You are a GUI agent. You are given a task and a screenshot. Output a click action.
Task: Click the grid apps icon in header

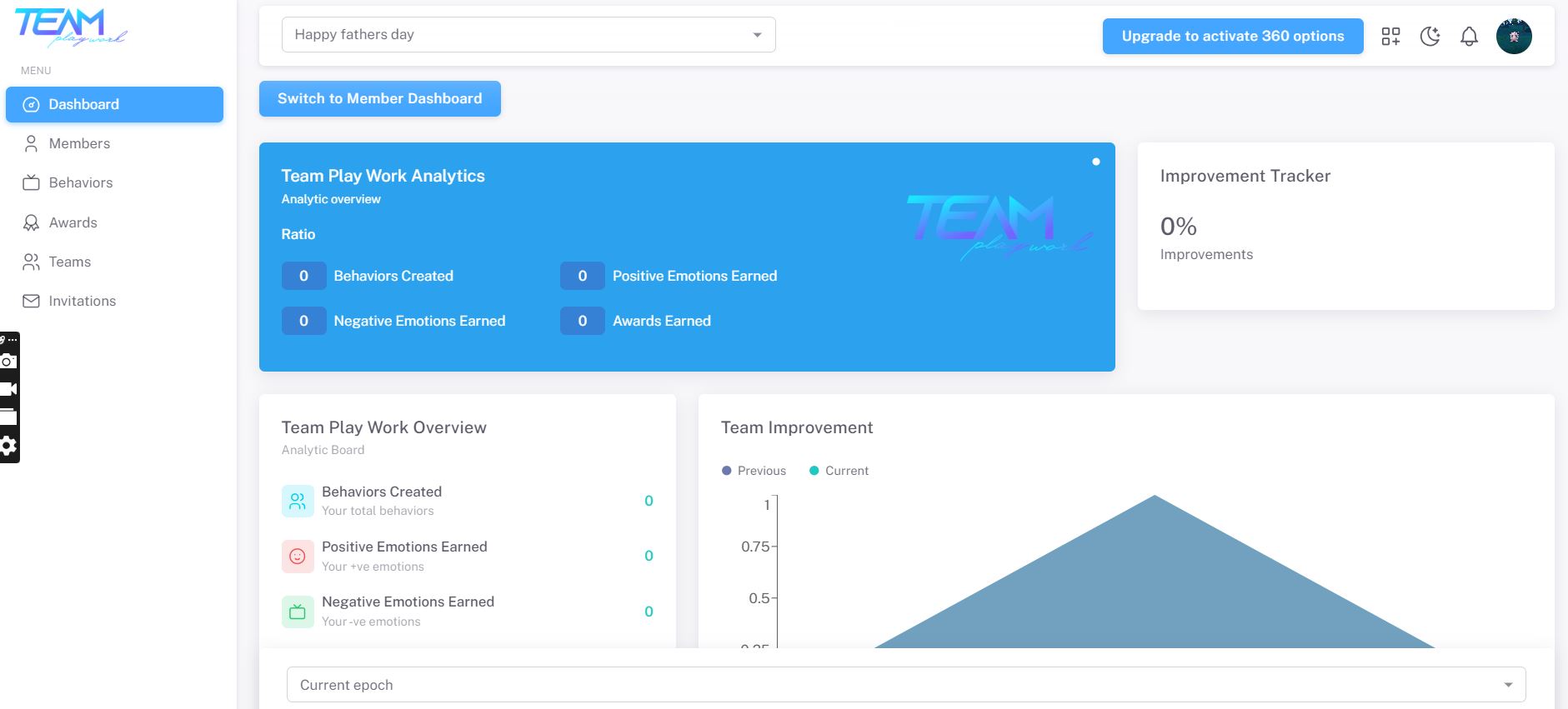point(1390,36)
